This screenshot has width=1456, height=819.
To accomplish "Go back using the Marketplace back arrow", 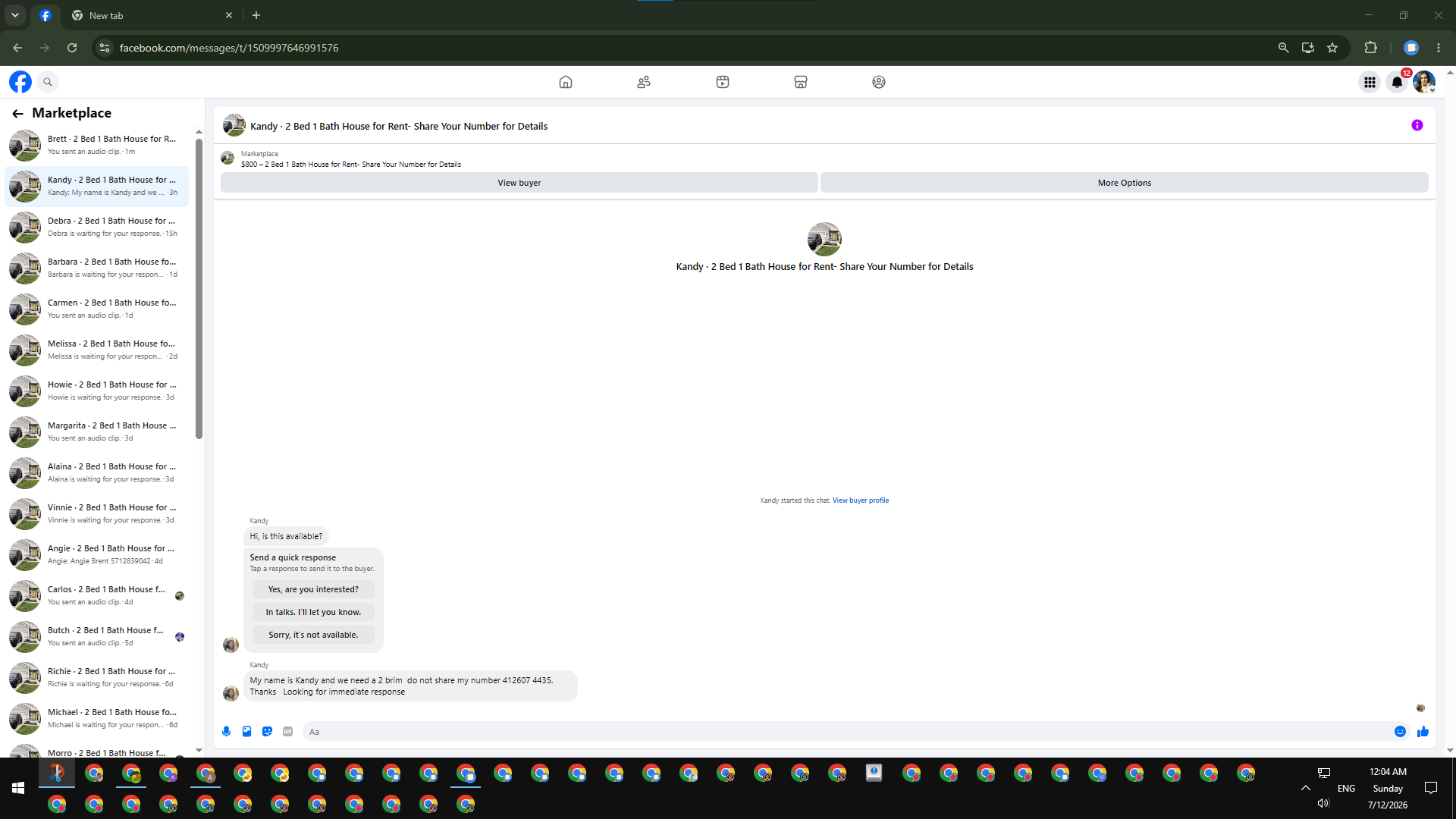I will pyautogui.click(x=17, y=114).
